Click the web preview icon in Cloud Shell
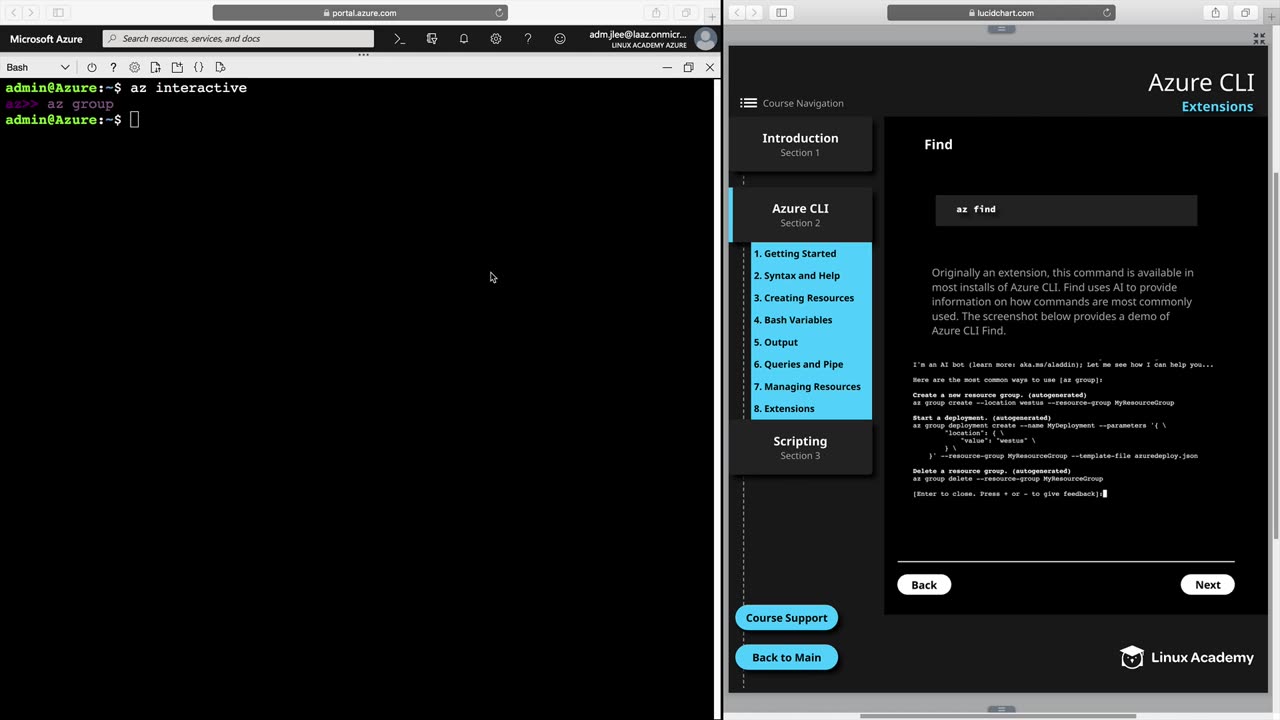Viewport: 1280px width, 720px height. (220, 67)
